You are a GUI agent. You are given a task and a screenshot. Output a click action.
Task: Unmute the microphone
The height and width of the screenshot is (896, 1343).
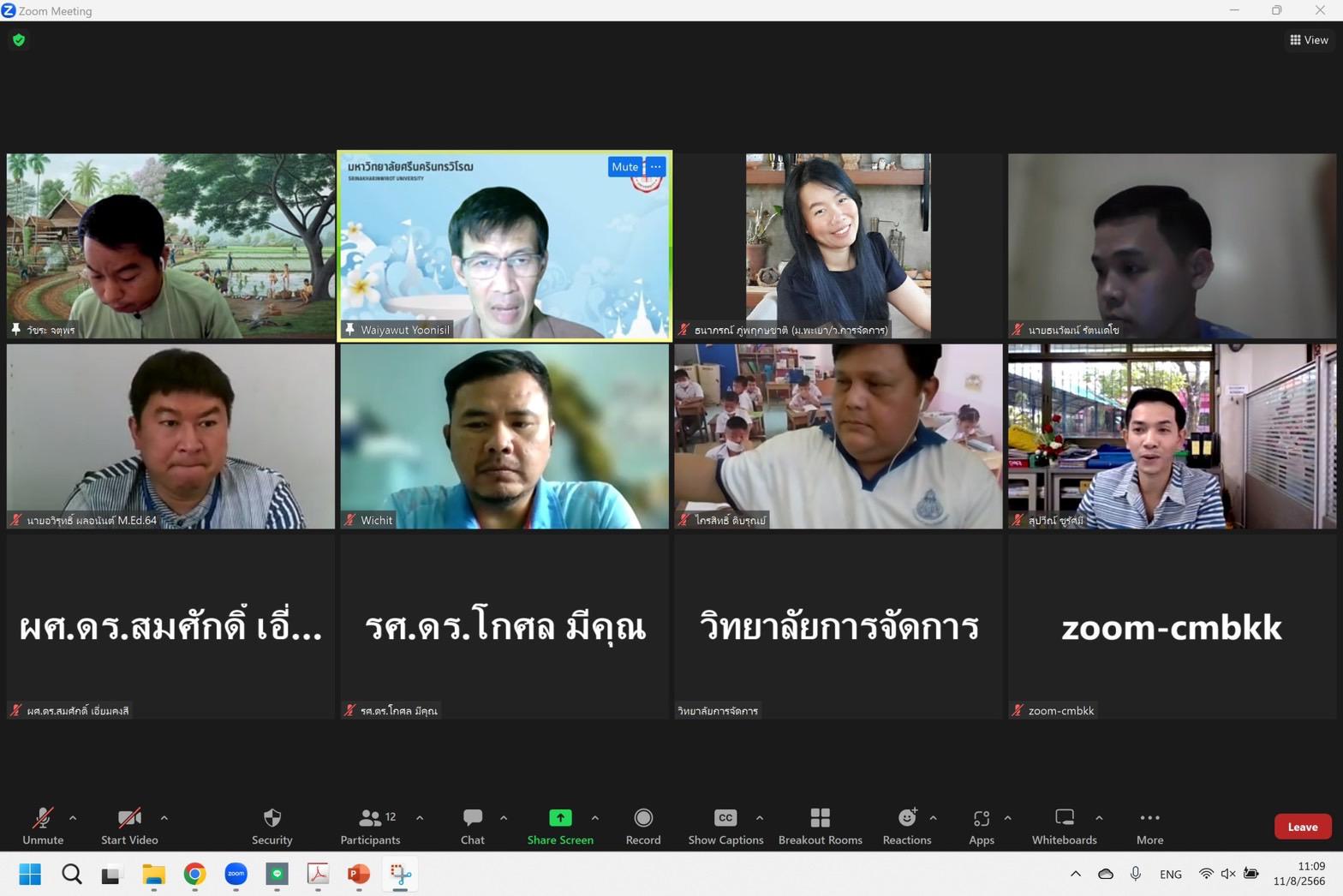tap(43, 826)
